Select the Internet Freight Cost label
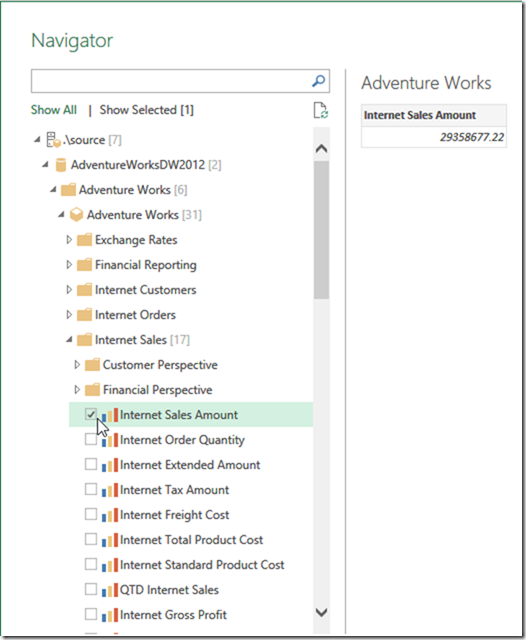This screenshot has width=526, height=640. [174, 515]
